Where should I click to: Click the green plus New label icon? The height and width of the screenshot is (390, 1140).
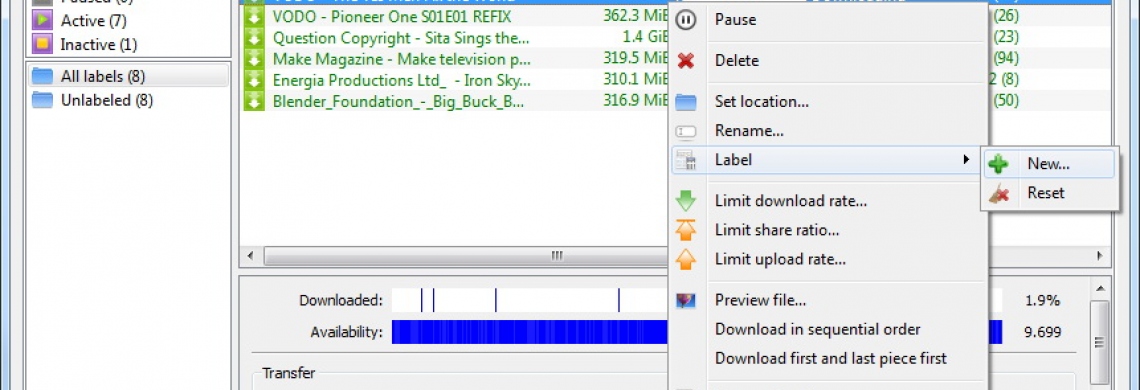tap(999, 164)
